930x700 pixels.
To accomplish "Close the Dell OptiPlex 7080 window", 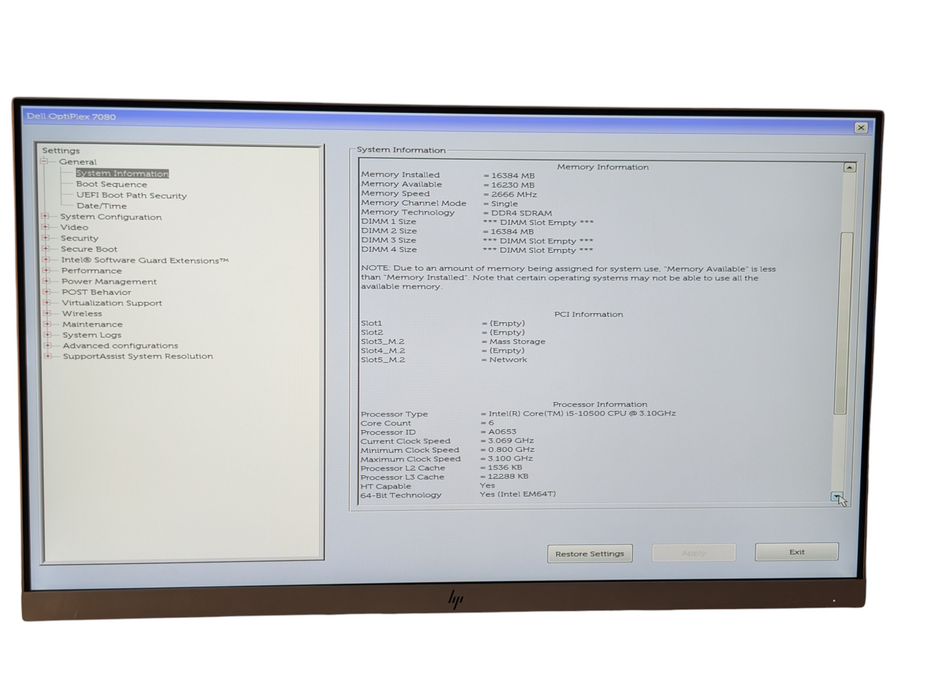I will click(861, 128).
